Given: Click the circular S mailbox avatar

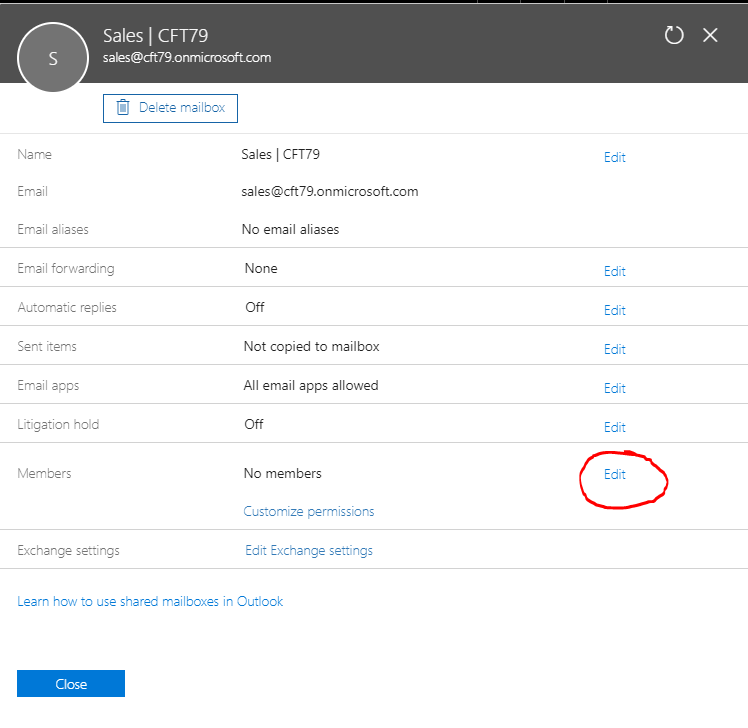Looking at the screenshot, I should pos(53,58).
